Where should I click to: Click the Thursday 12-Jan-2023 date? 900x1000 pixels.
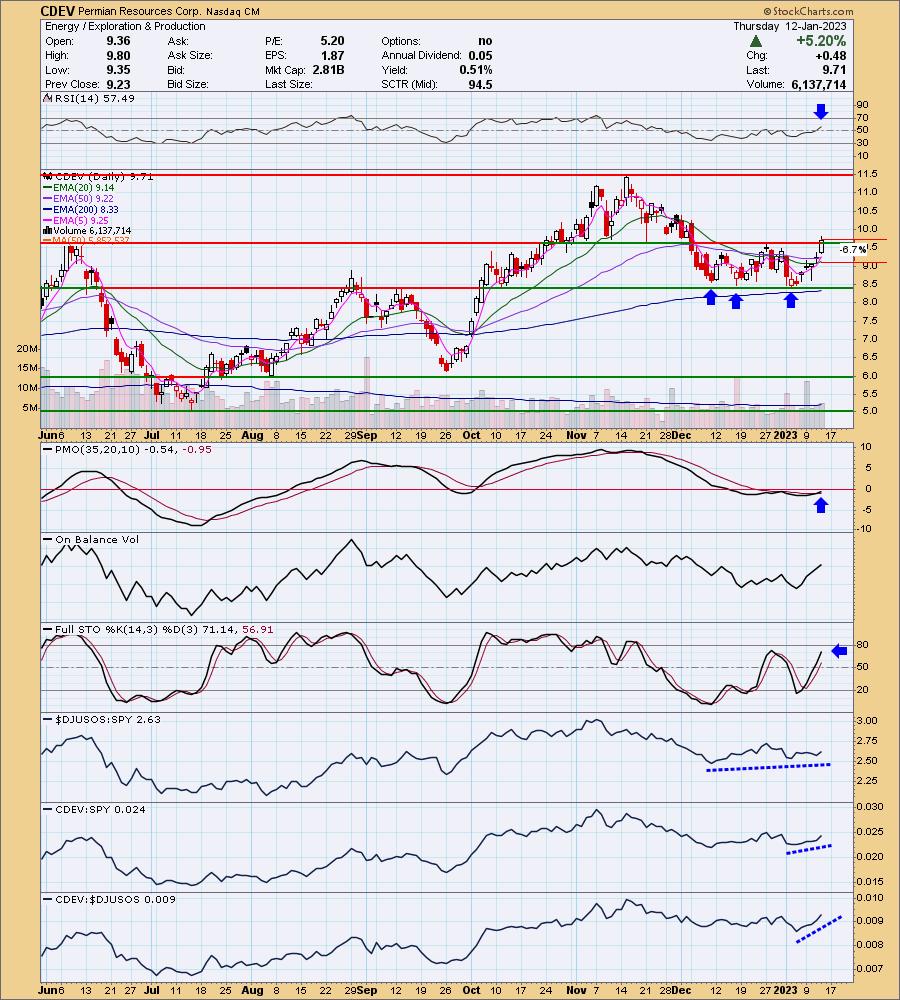[x=790, y=26]
